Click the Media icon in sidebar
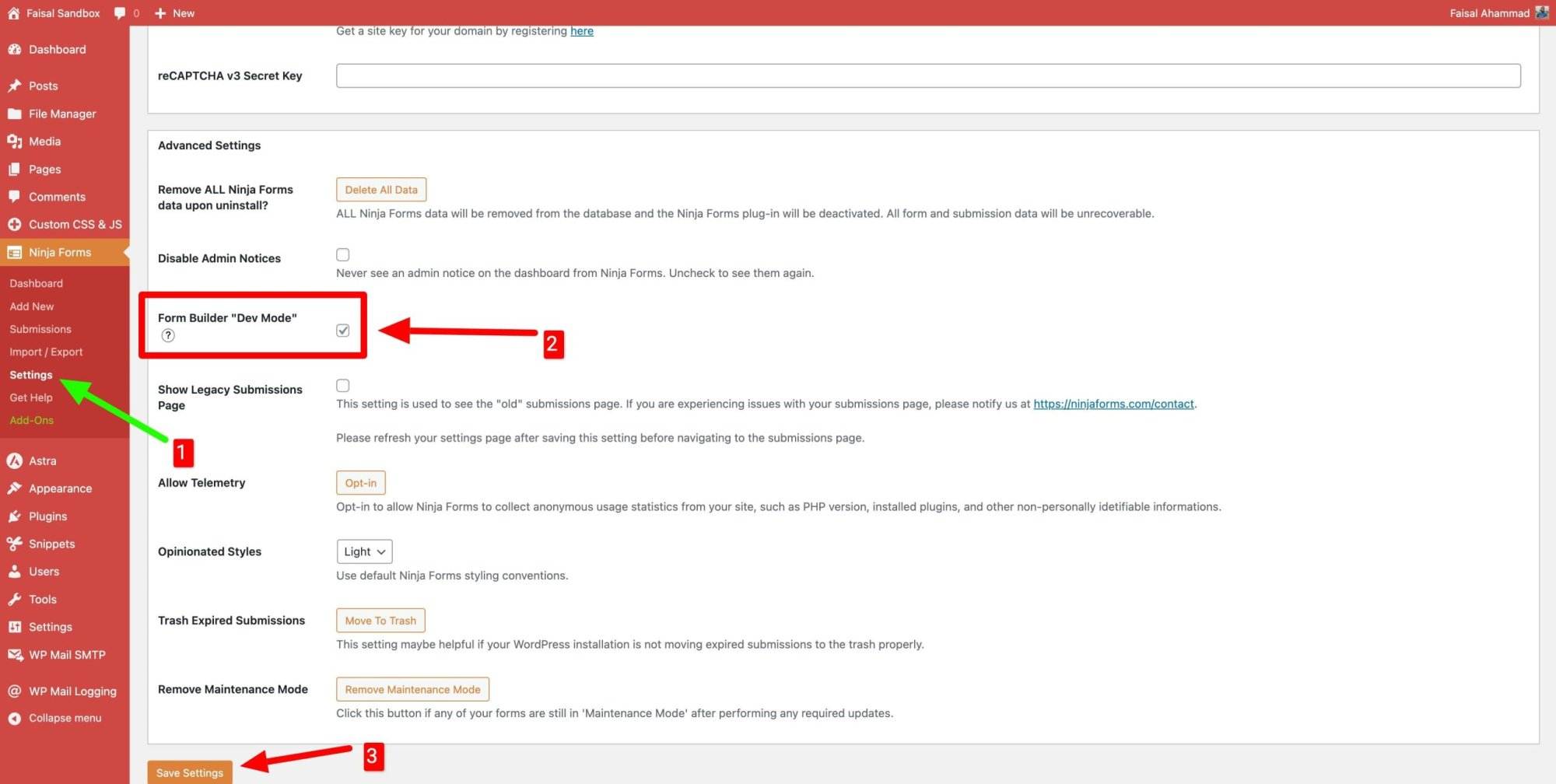The height and width of the screenshot is (784, 1556). point(14,142)
